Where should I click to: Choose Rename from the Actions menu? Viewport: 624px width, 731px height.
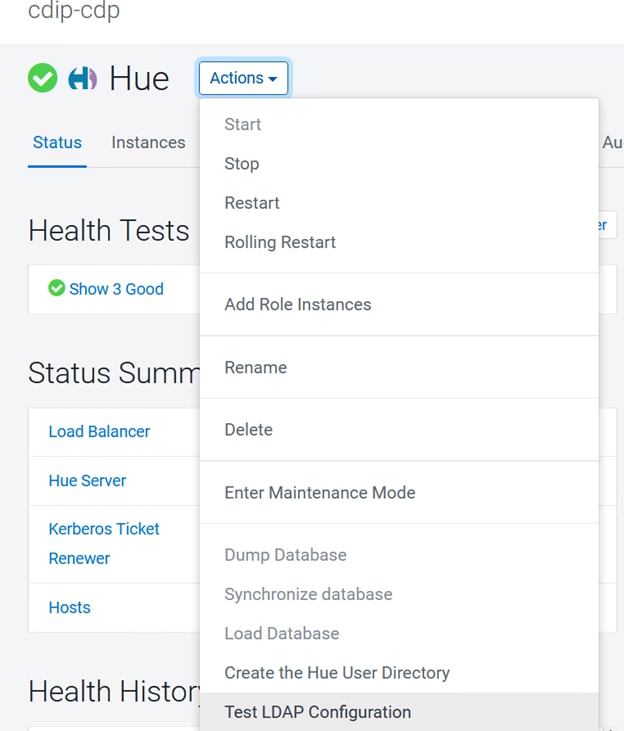tap(399, 367)
